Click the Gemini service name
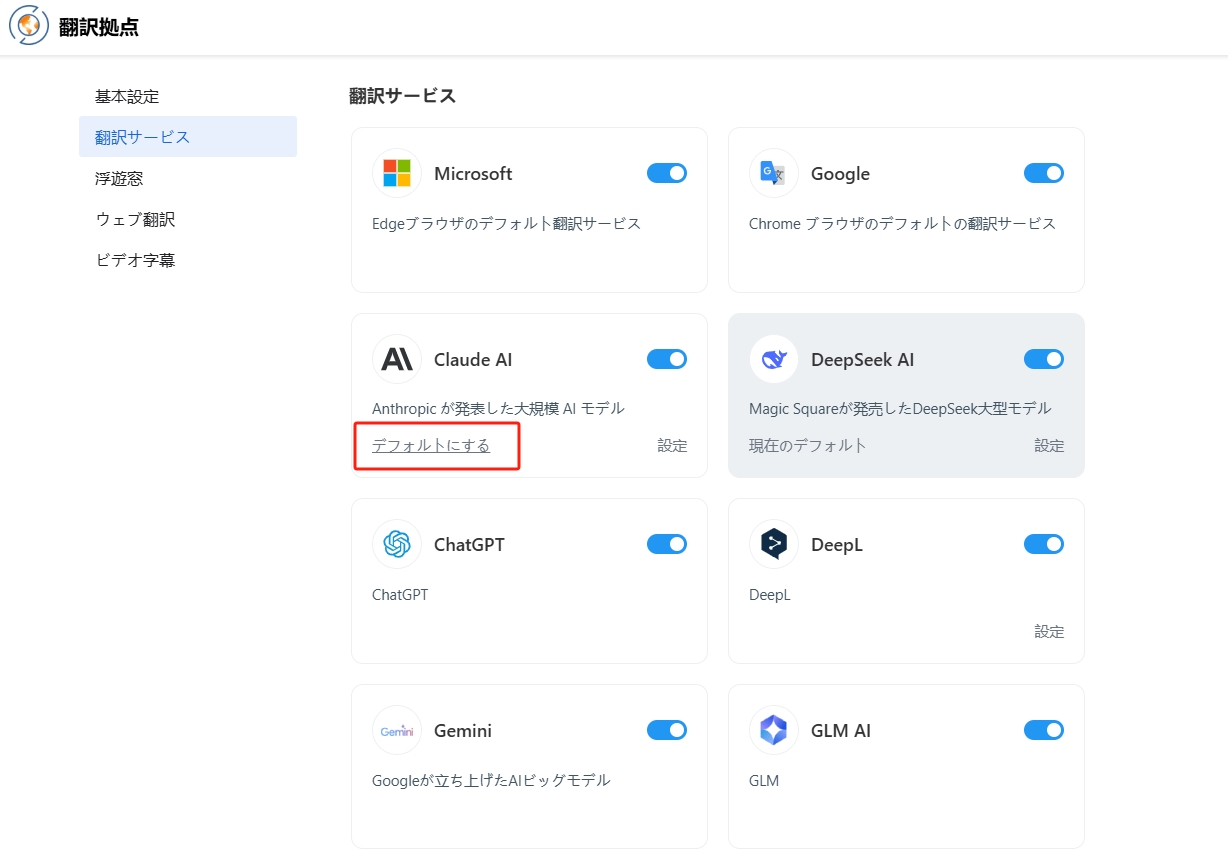 click(463, 731)
